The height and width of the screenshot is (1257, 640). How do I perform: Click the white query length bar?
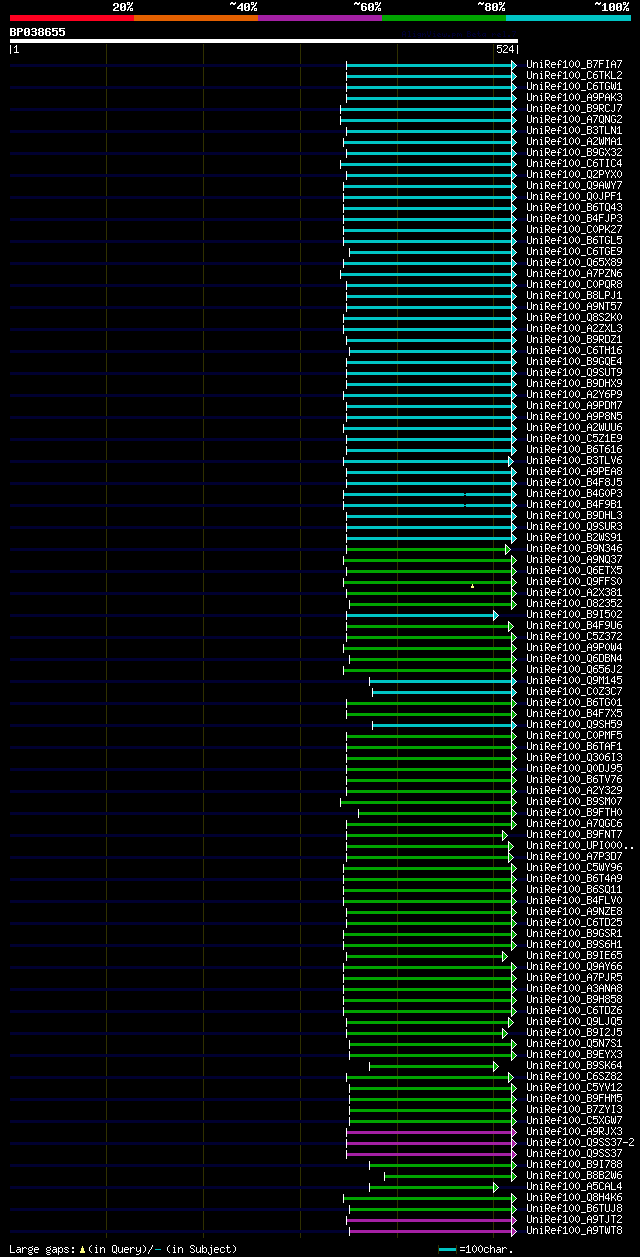[x=264, y=41]
